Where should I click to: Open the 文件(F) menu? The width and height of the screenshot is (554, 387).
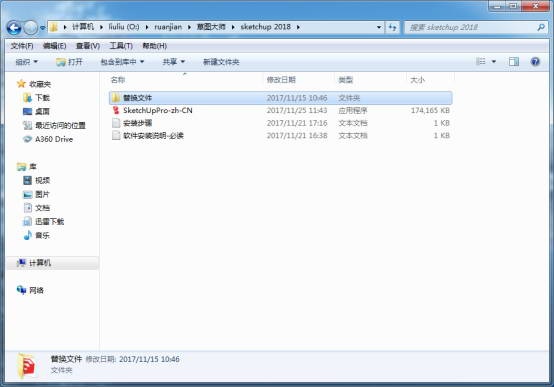[22, 46]
